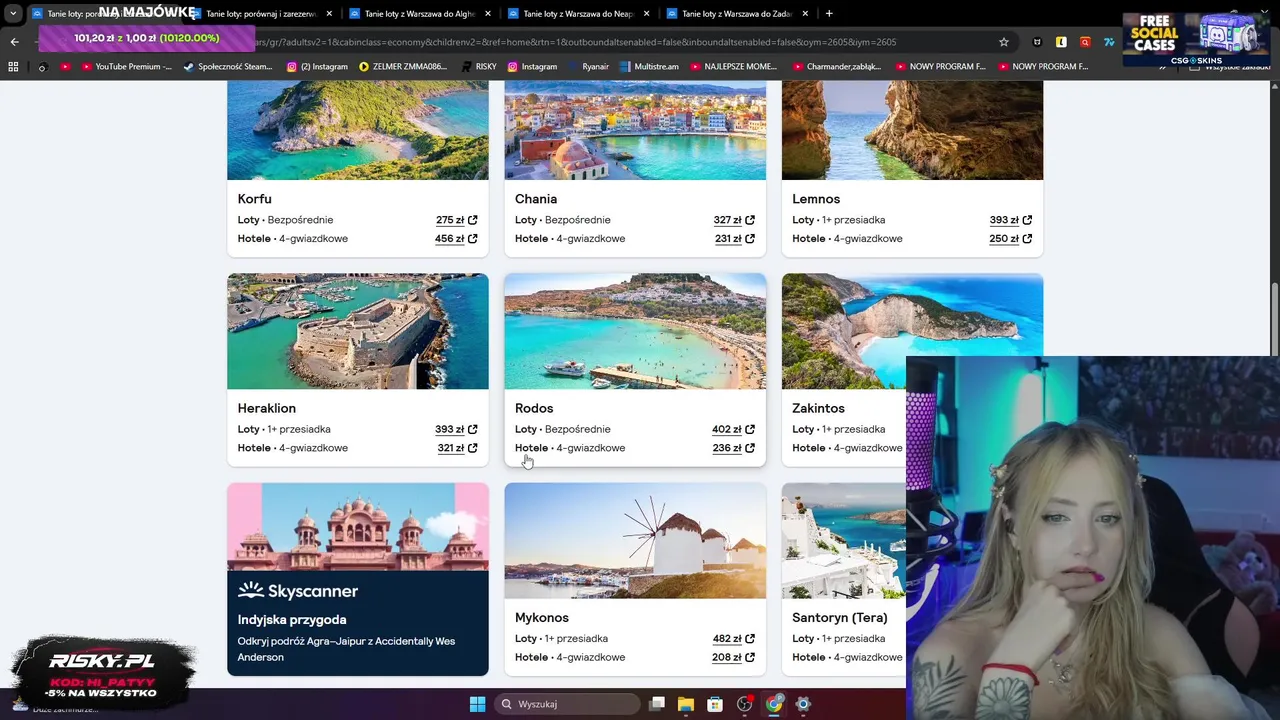Screen dimensions: 1280x720
Task: Open Chania flights external link icon
Action: click(750, 220)
